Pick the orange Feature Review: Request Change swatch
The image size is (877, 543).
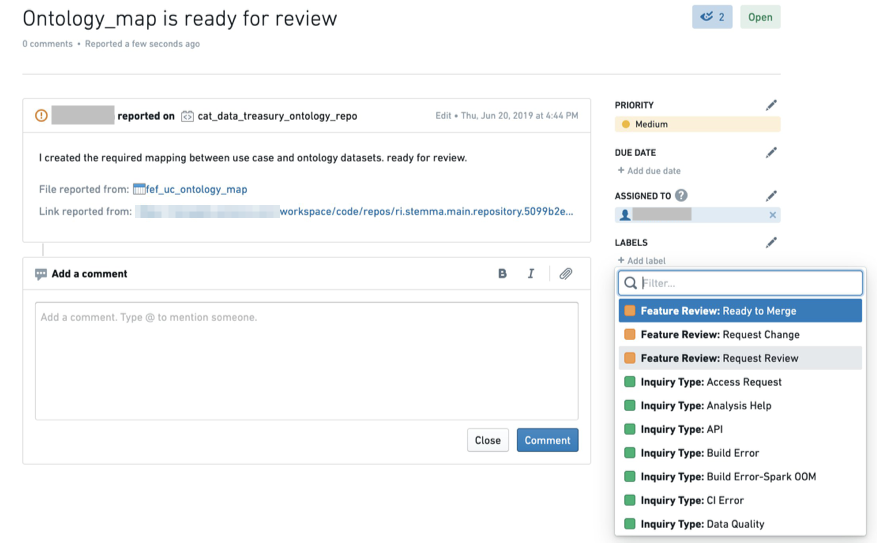630,334
